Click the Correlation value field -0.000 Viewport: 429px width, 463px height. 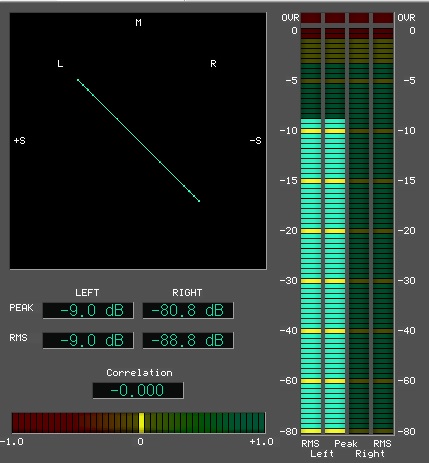138,390
